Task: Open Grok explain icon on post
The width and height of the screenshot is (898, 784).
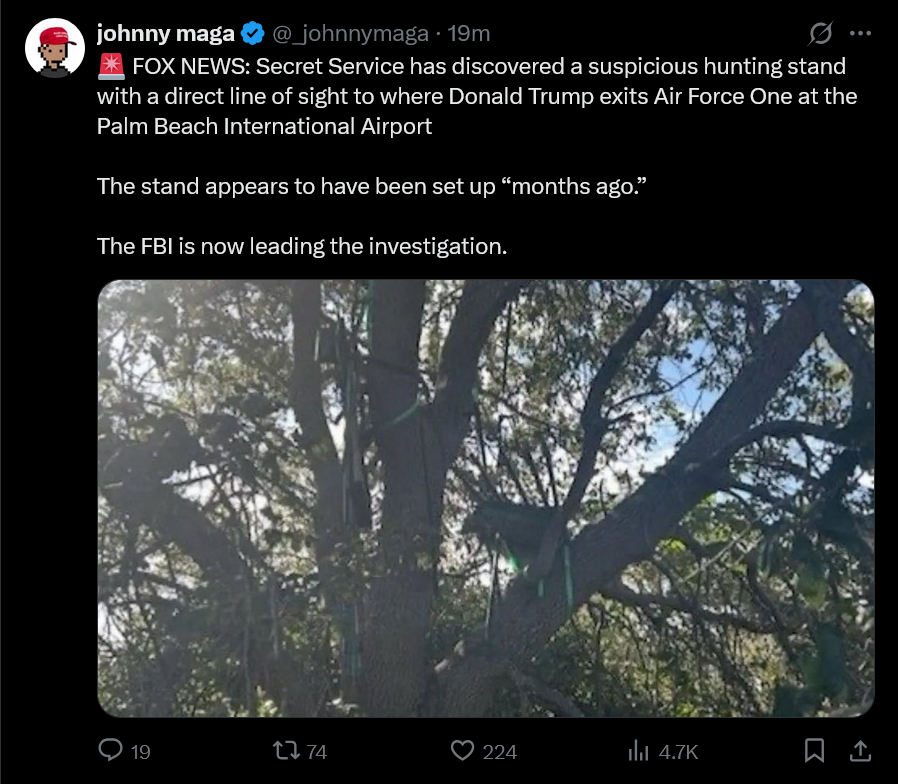Action: tap(819, 33)
